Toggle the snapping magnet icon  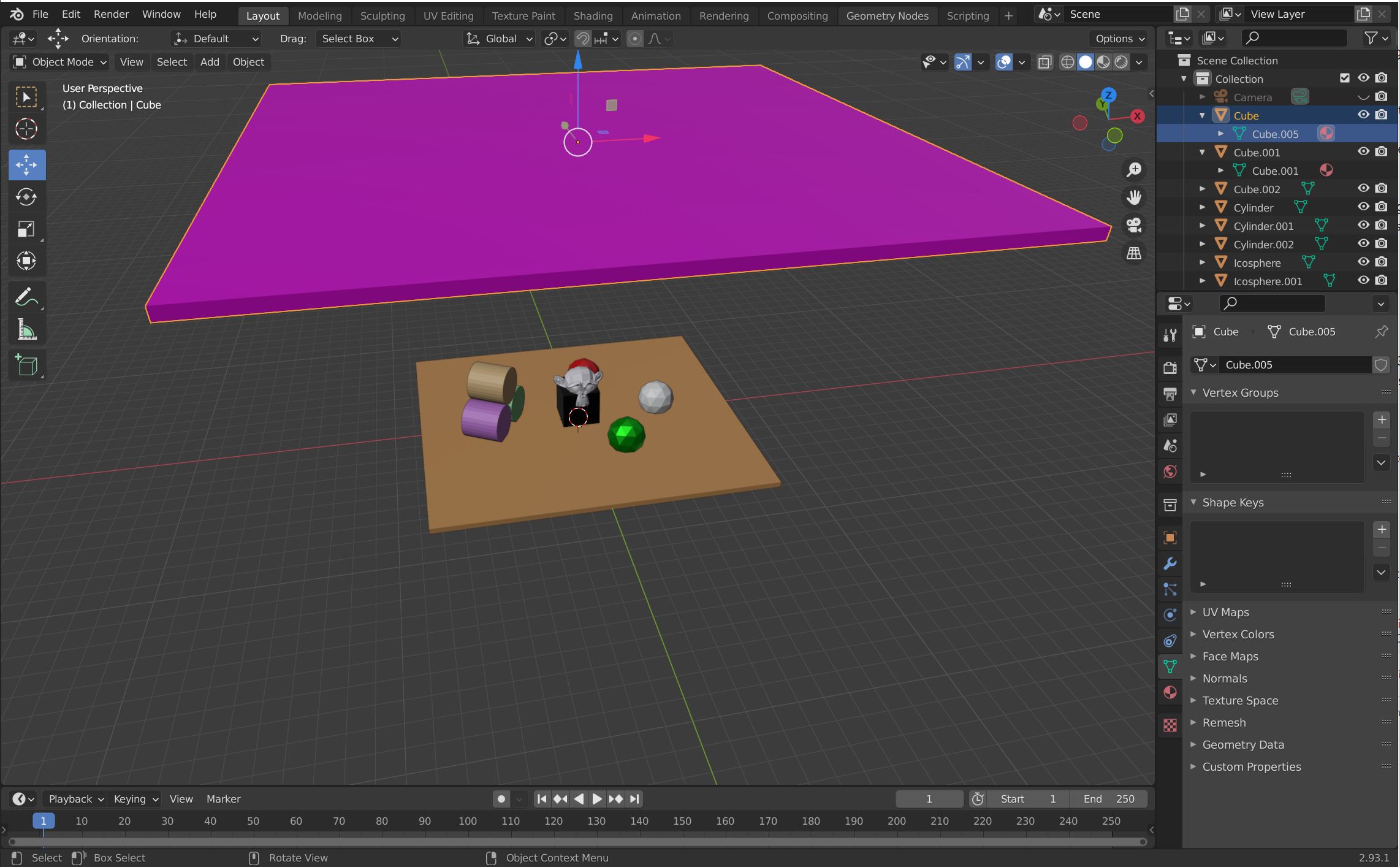click(582, 39)
